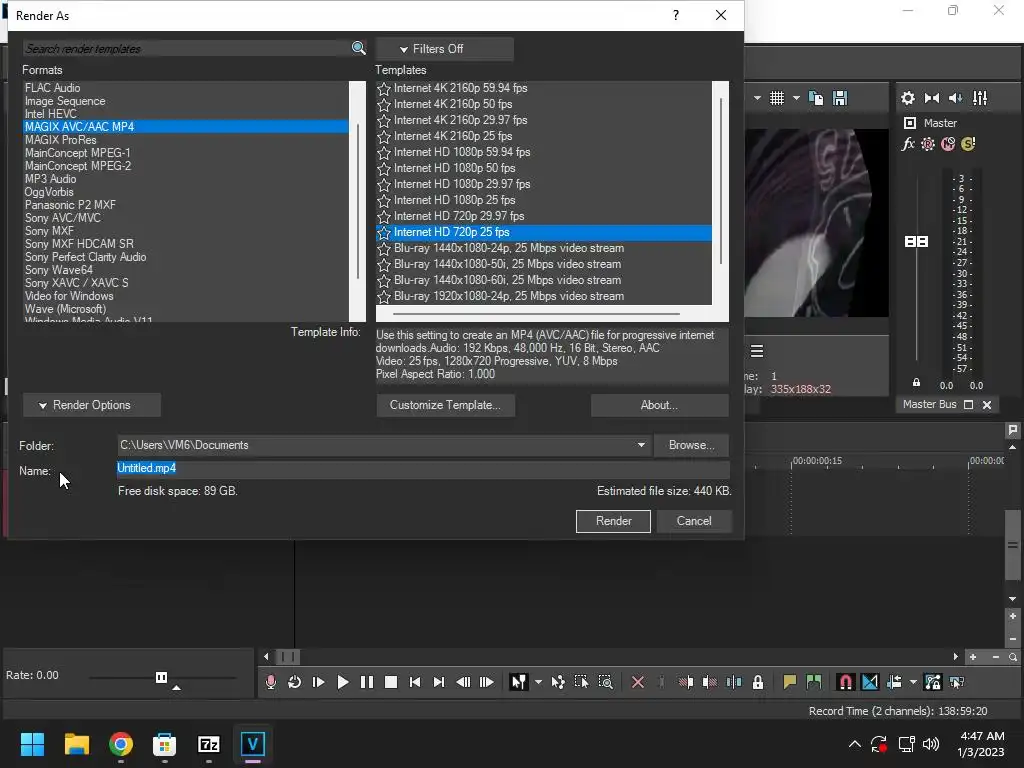Click the Trim Start icon
Image resolution: width=1024 pixels, height=768 pixels.
coord(686,682)
